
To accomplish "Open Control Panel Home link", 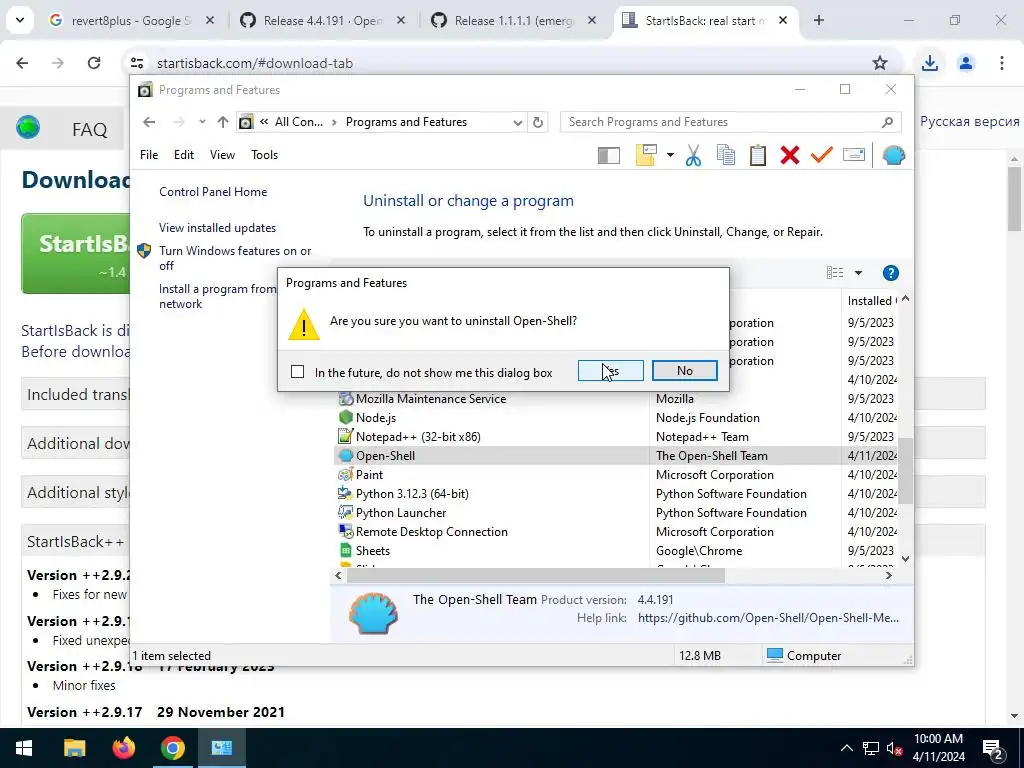I will pyautogui.click(x=213, y=192).
